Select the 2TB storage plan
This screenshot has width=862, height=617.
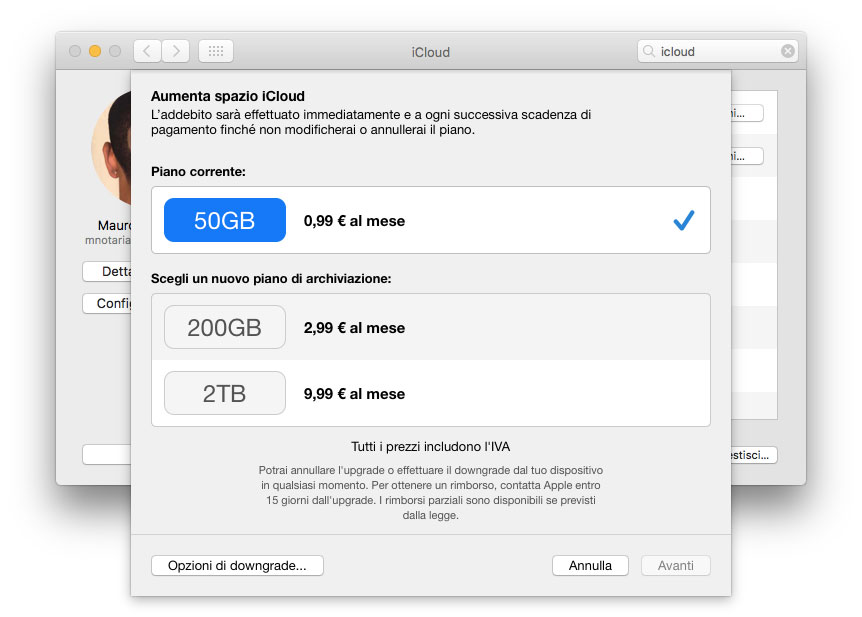224,392
